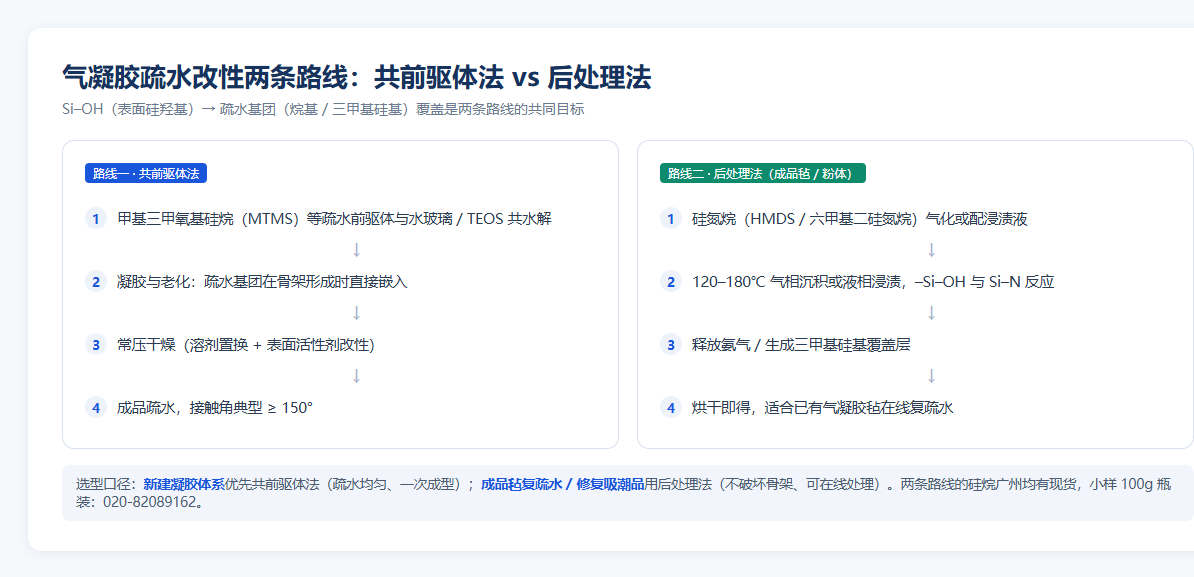
Task: Click the 选型口径 label in the footer note
Action: pos(102,484)
